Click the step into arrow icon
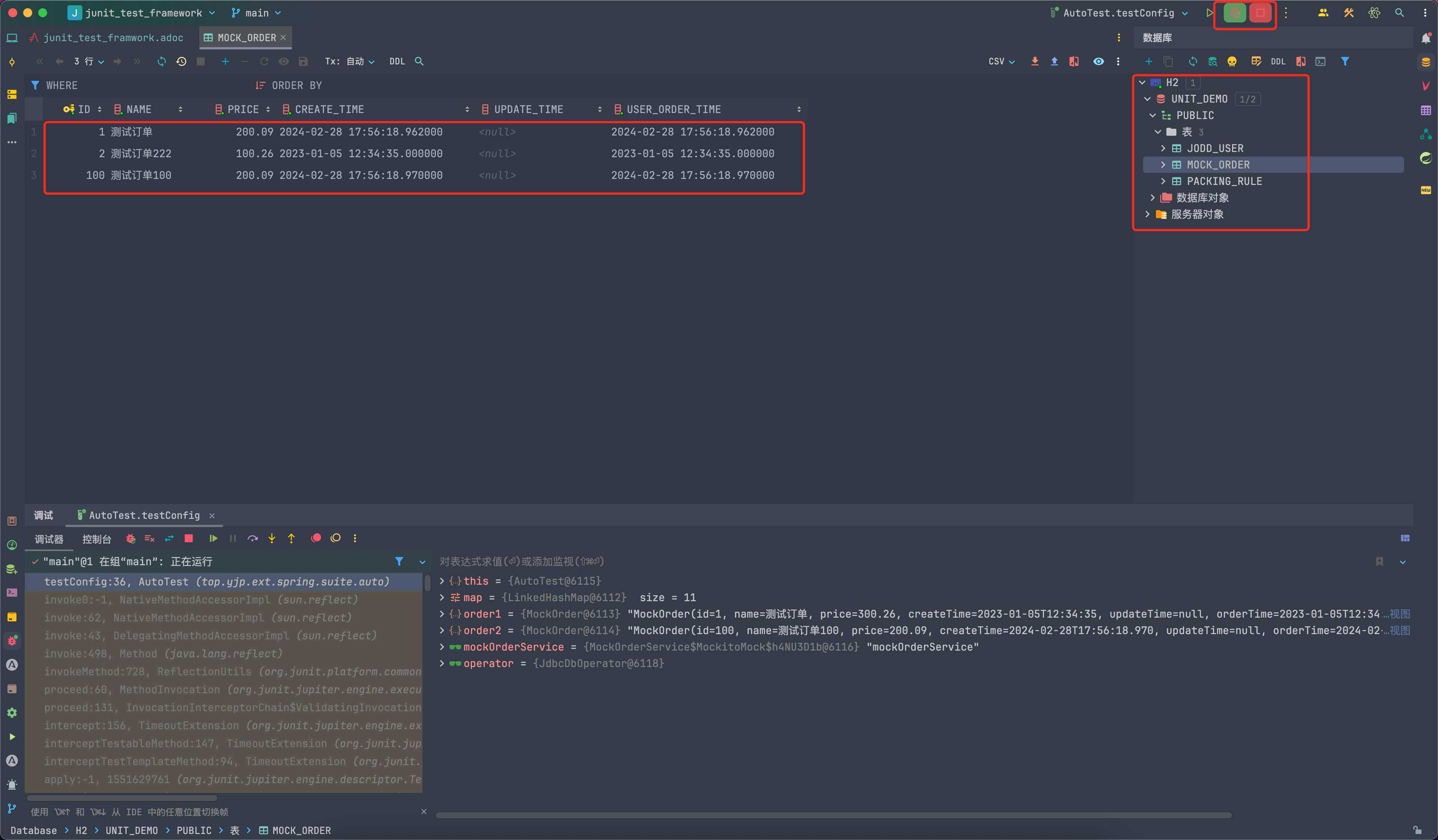The height and width of the screenshot is (840, 1438). coord(271,538)
